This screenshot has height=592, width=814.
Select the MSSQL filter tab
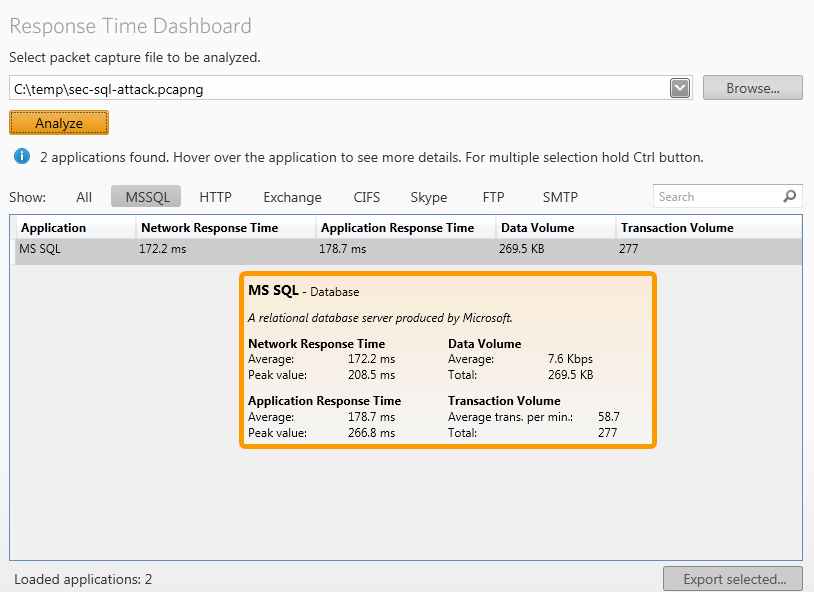point(146,197)
